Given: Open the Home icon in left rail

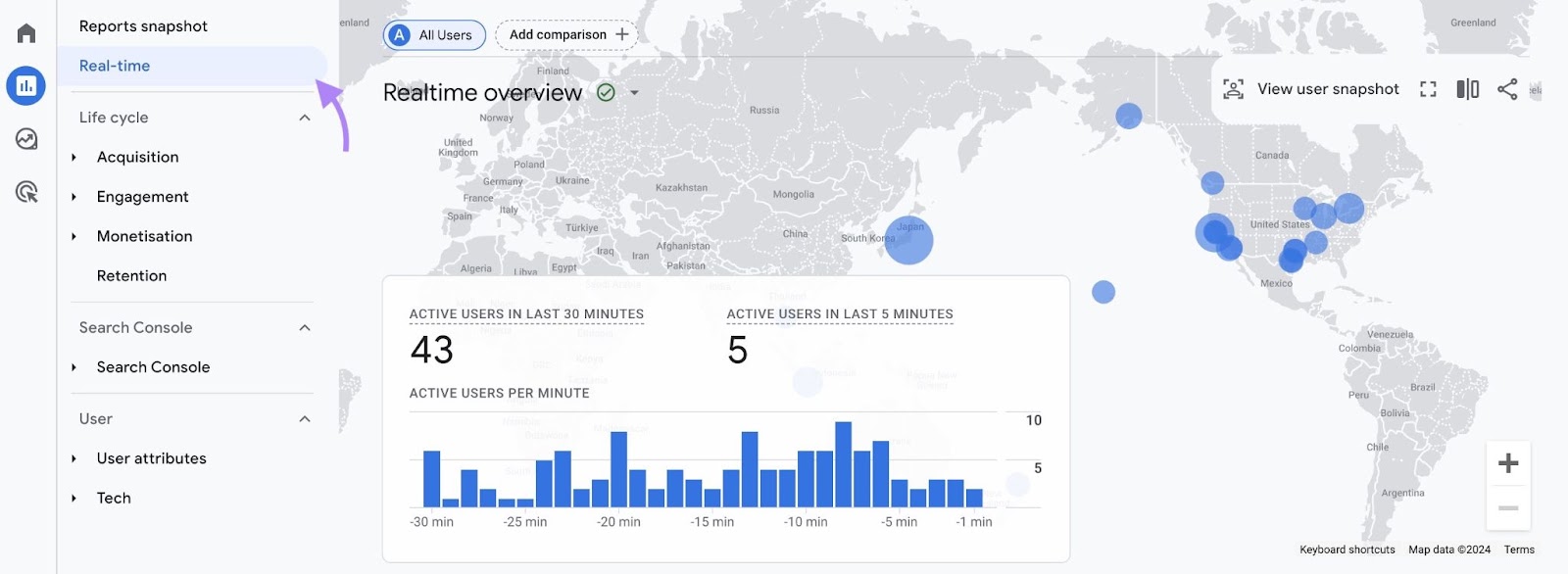Looking at the screenshot, I should point(26,33).
